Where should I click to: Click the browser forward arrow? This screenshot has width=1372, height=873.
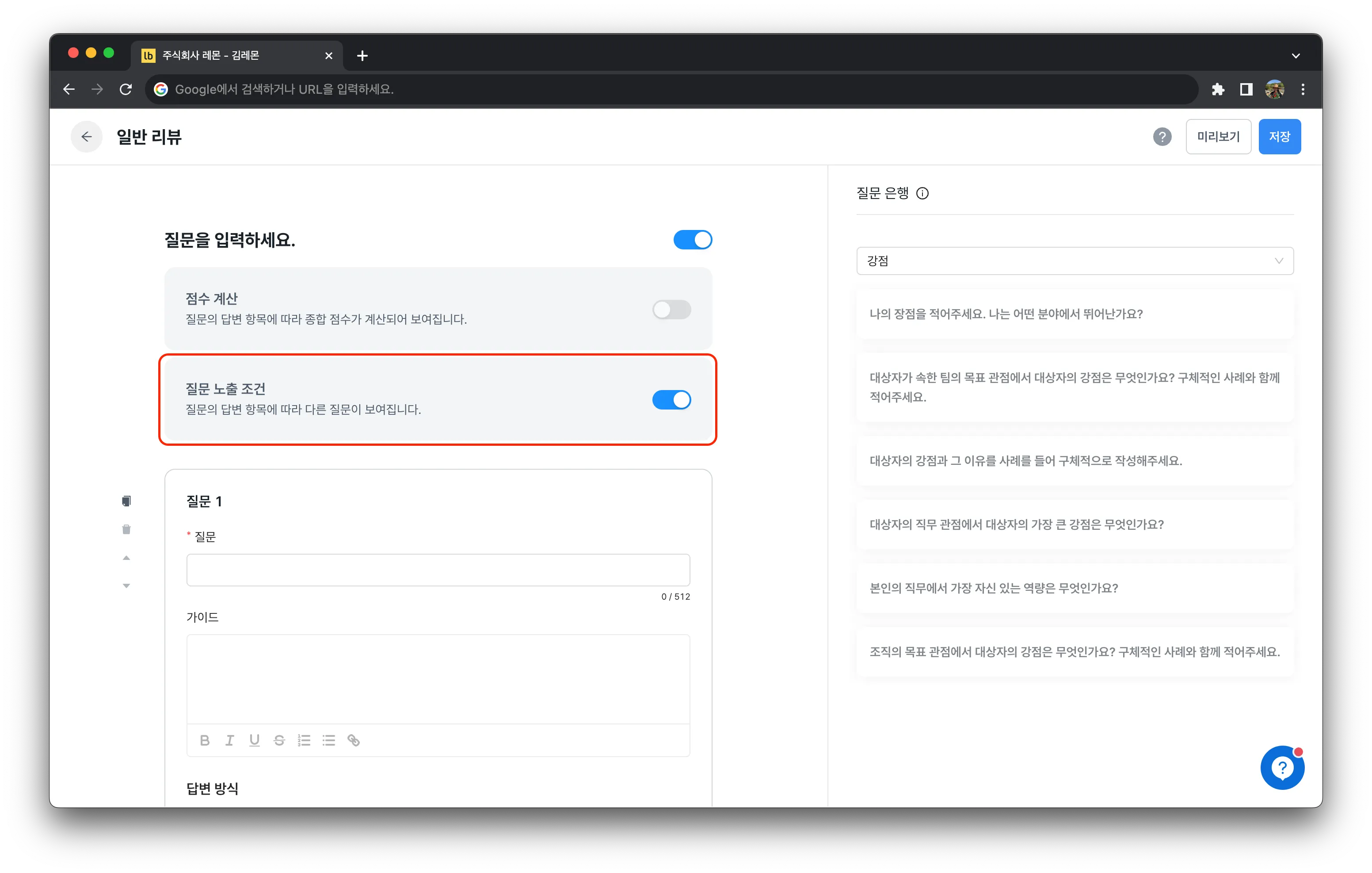click(x=97, y=89)
